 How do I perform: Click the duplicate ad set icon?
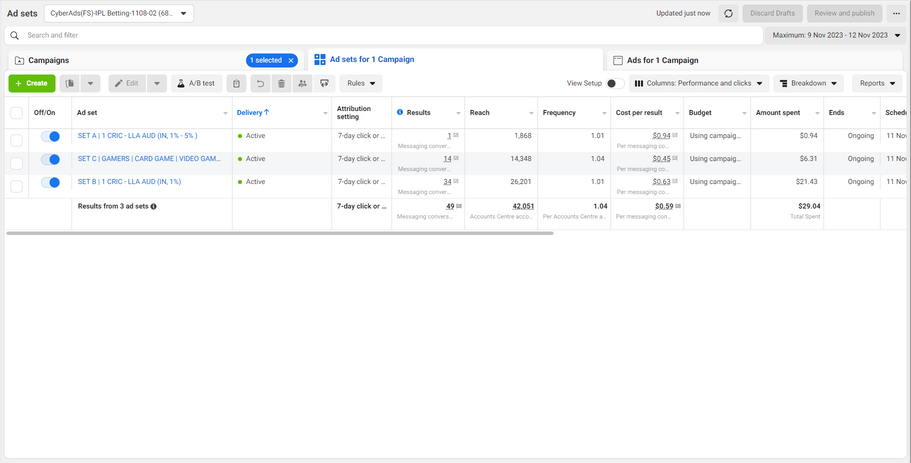pos(70,84)
